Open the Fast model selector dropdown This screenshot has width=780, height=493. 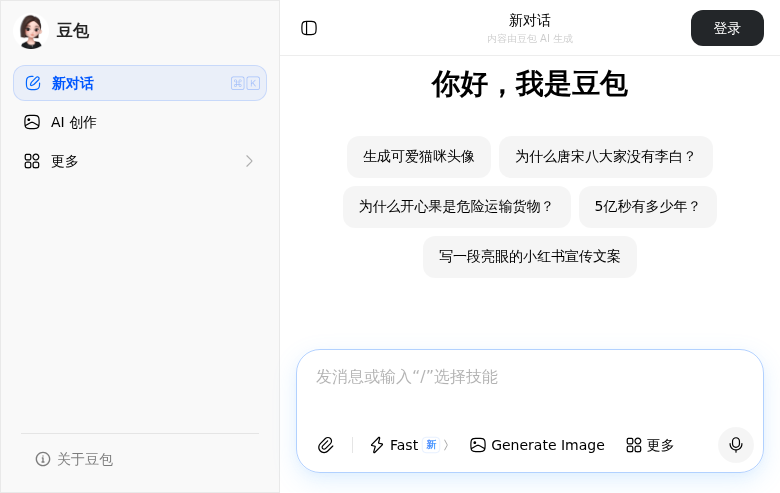pos(410,445)
